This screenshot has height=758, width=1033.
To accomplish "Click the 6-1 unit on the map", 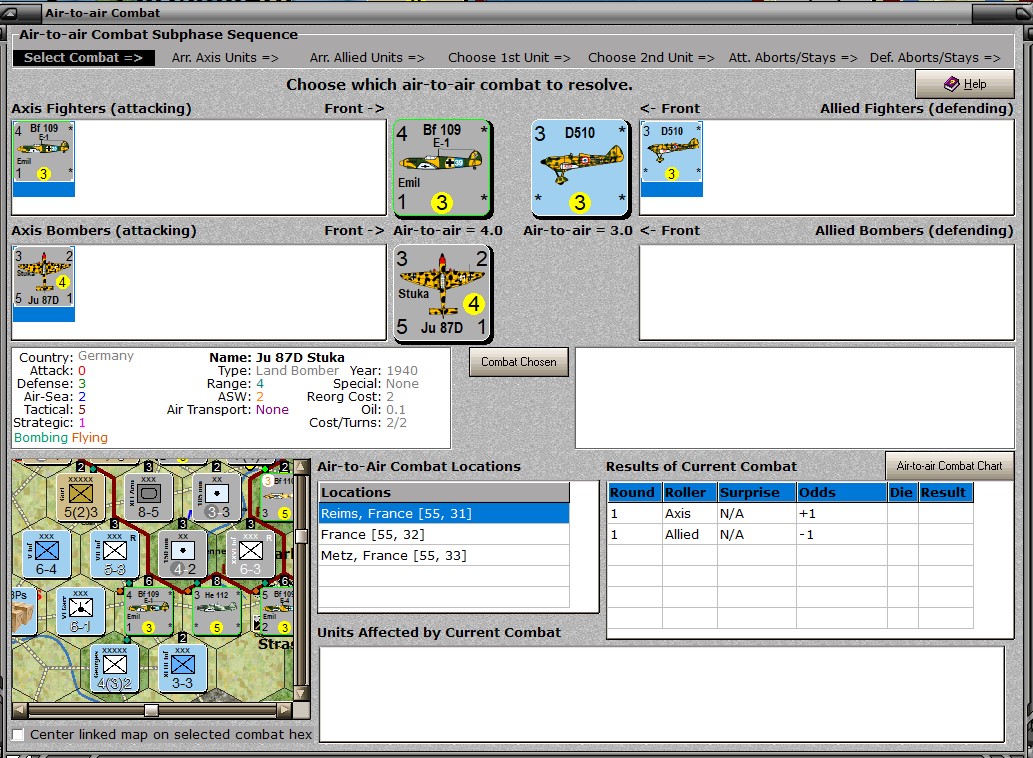I will pos(80,612).
